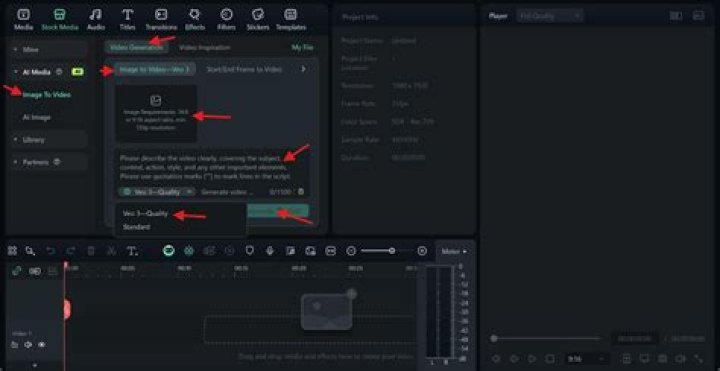Screen dimensions: 720x371
Task: Open the Templates tab icon
Action: [x=291, y=20]
